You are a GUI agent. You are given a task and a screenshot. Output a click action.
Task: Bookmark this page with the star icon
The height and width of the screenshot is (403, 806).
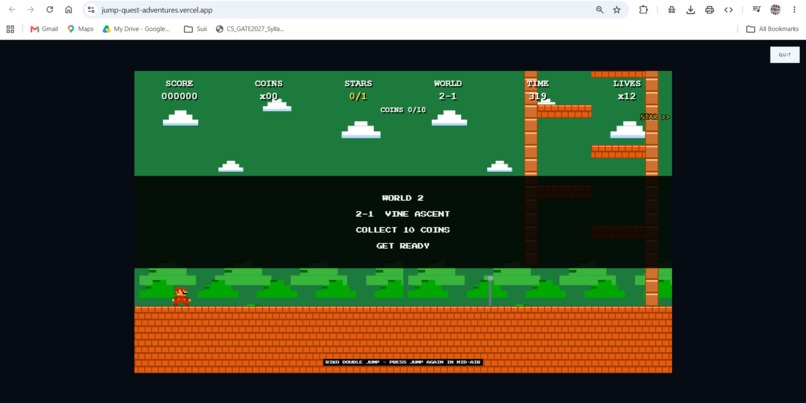pos(617,10)
